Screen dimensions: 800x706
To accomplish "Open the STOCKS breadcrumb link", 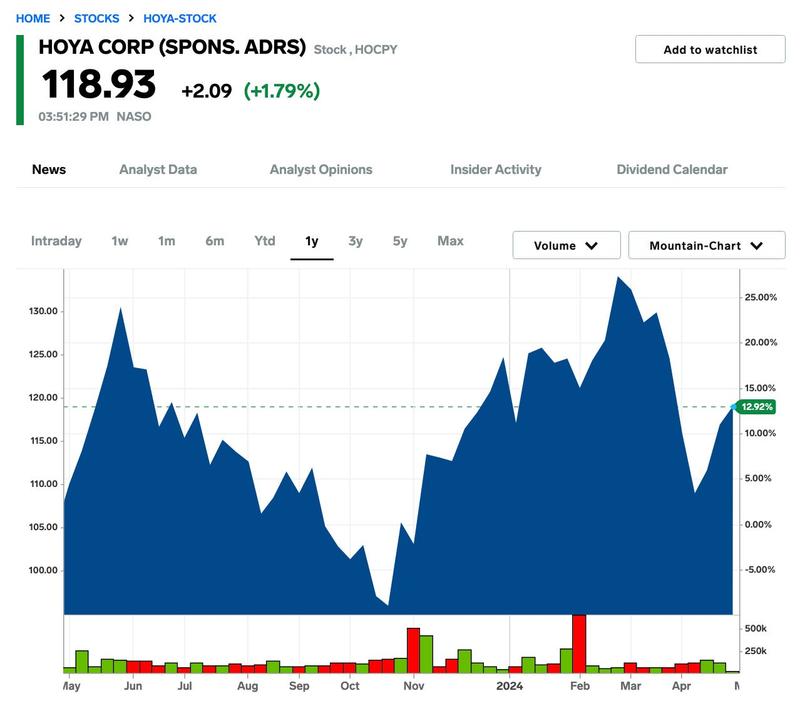I will tap(96, 18).
